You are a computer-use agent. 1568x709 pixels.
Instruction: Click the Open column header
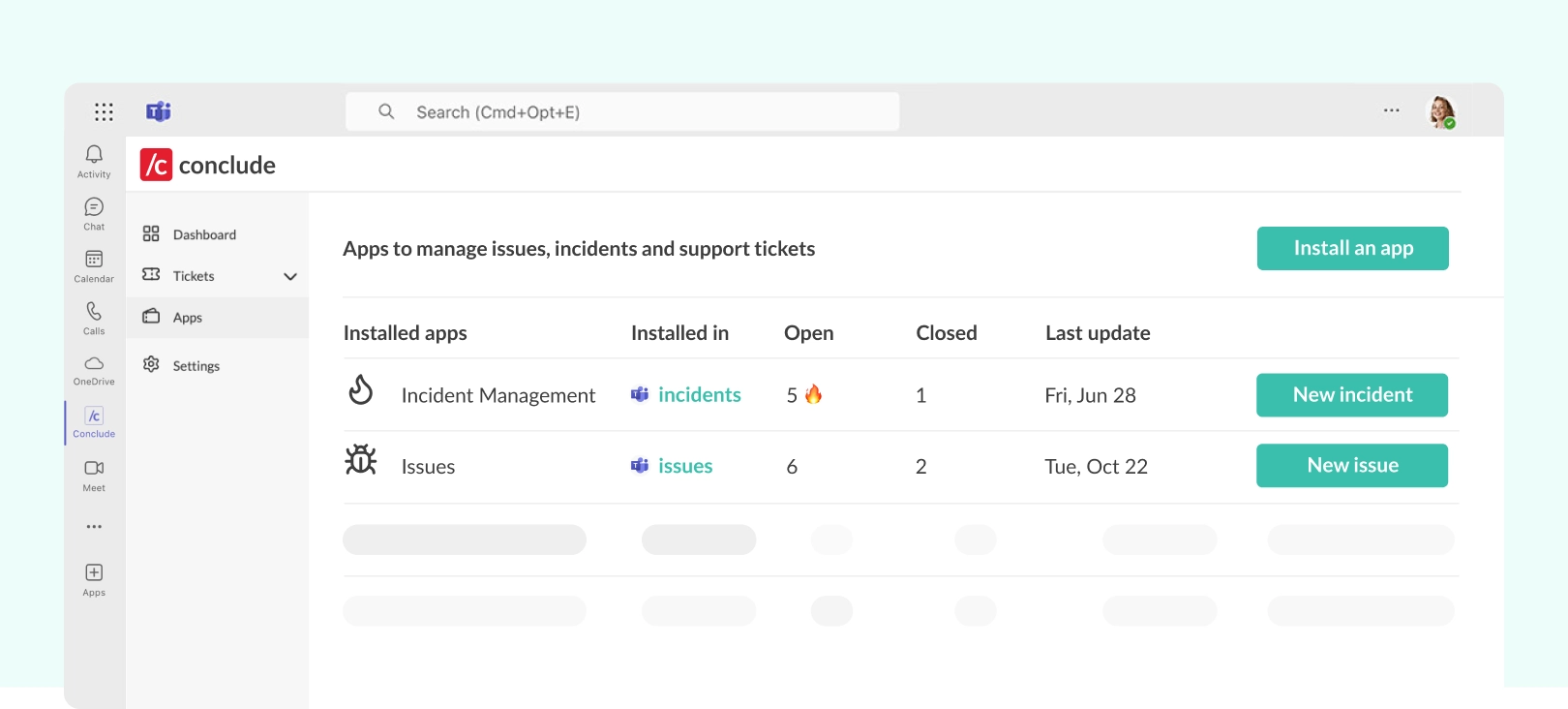(809, 333)
